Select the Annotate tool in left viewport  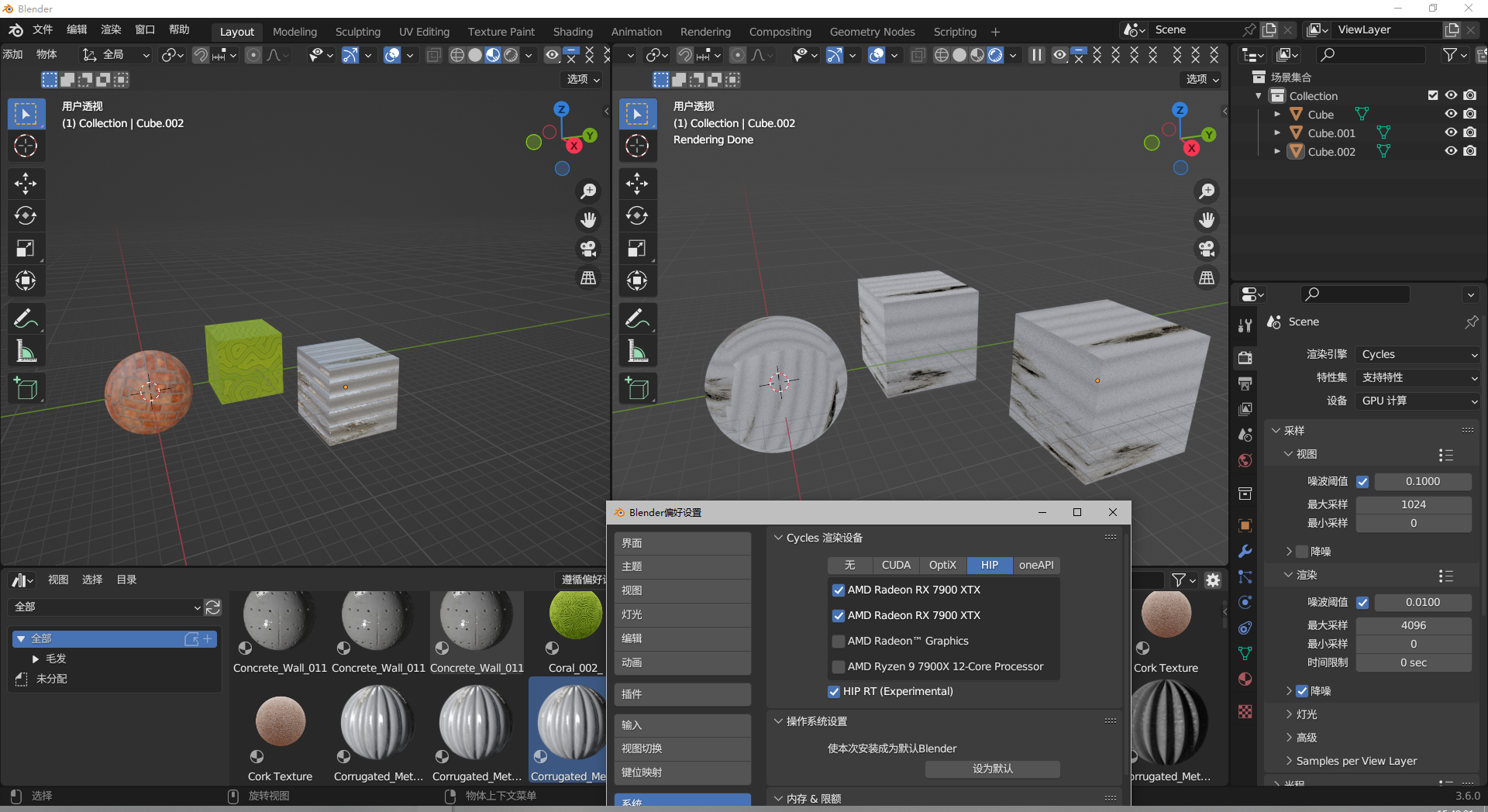point(26,318)
